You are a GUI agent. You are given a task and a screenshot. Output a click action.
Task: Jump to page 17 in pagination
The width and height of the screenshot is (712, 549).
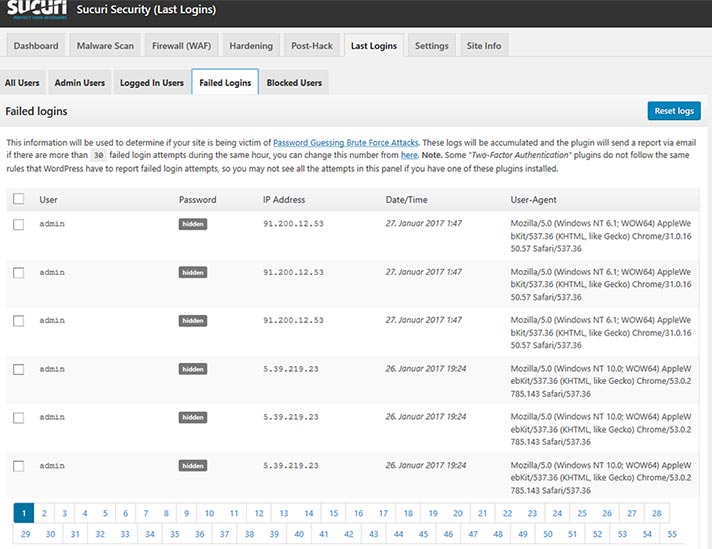[383, 514]
